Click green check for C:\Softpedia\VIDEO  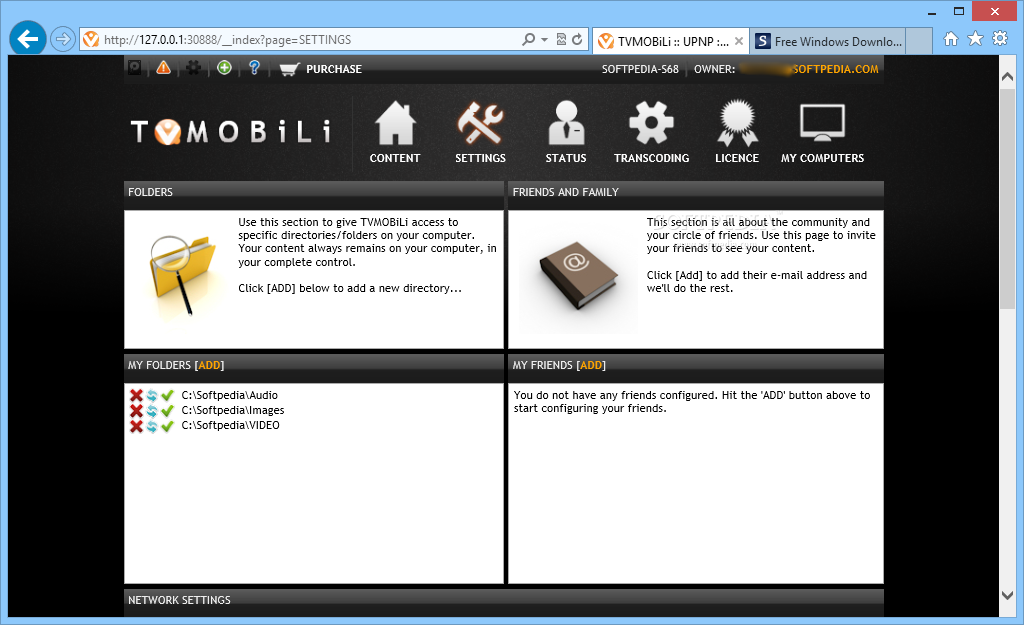[167, 426]
